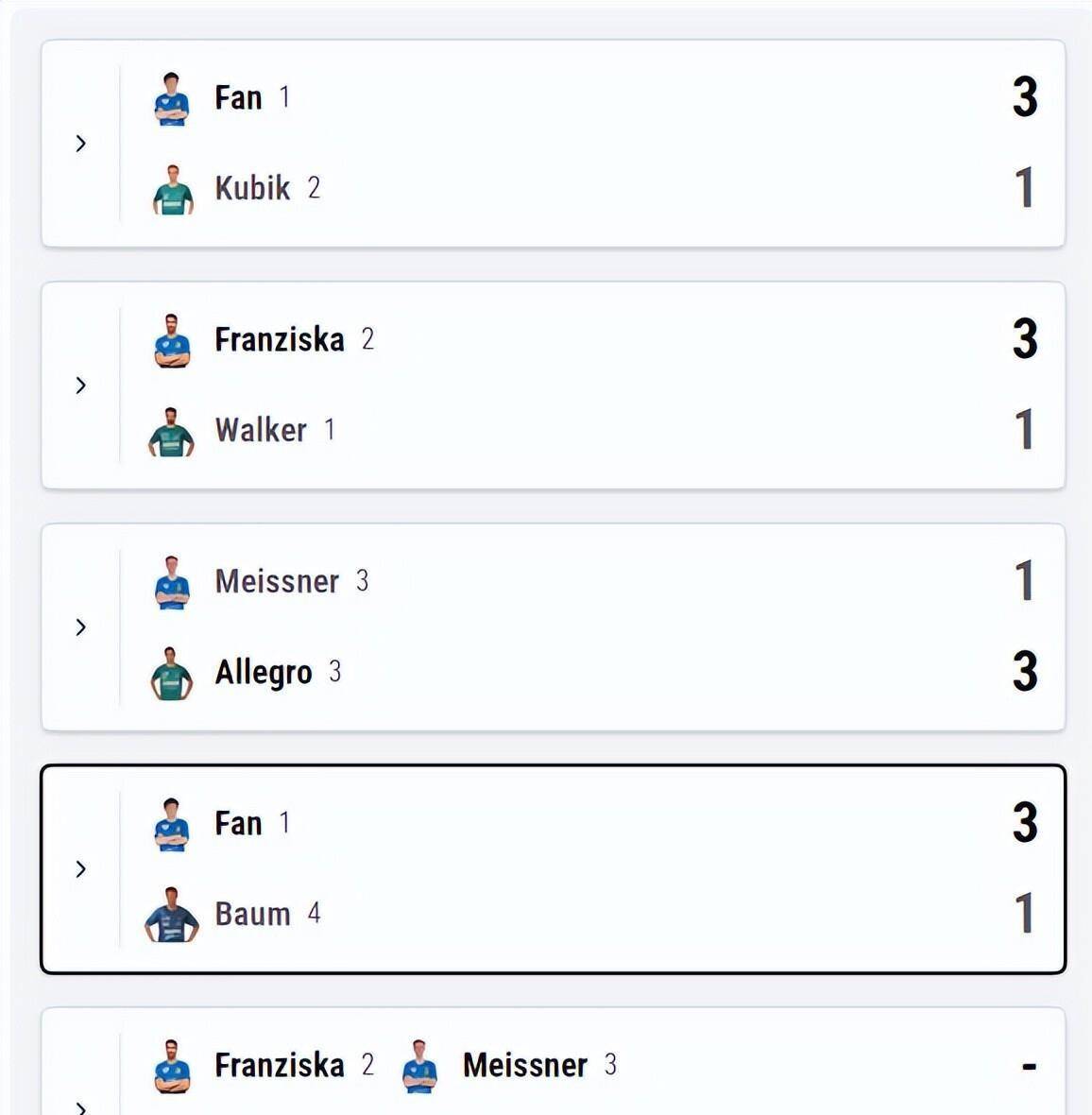Open Baum's player portrait
Screen dimensions: 1092x1115
click(172, 915)
